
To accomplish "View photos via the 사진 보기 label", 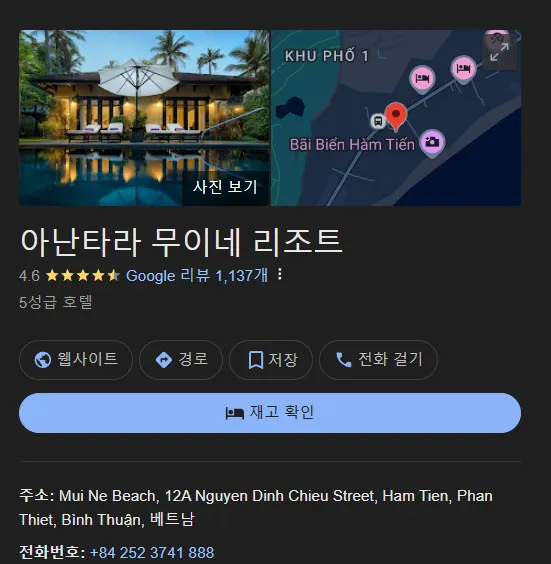I will click(225, 187).
